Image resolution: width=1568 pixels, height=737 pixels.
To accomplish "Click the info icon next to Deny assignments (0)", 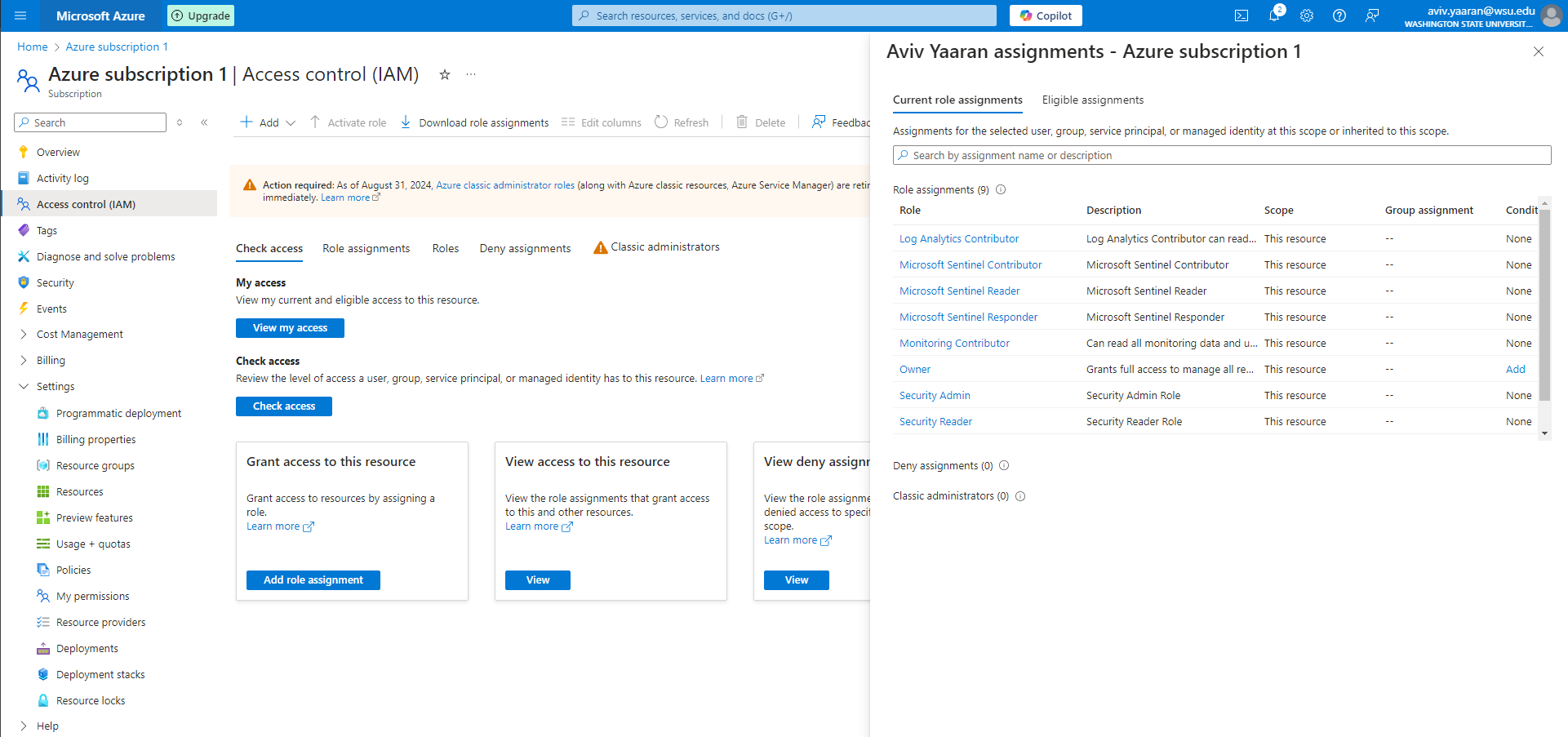I will click(x=1004, y=465).
